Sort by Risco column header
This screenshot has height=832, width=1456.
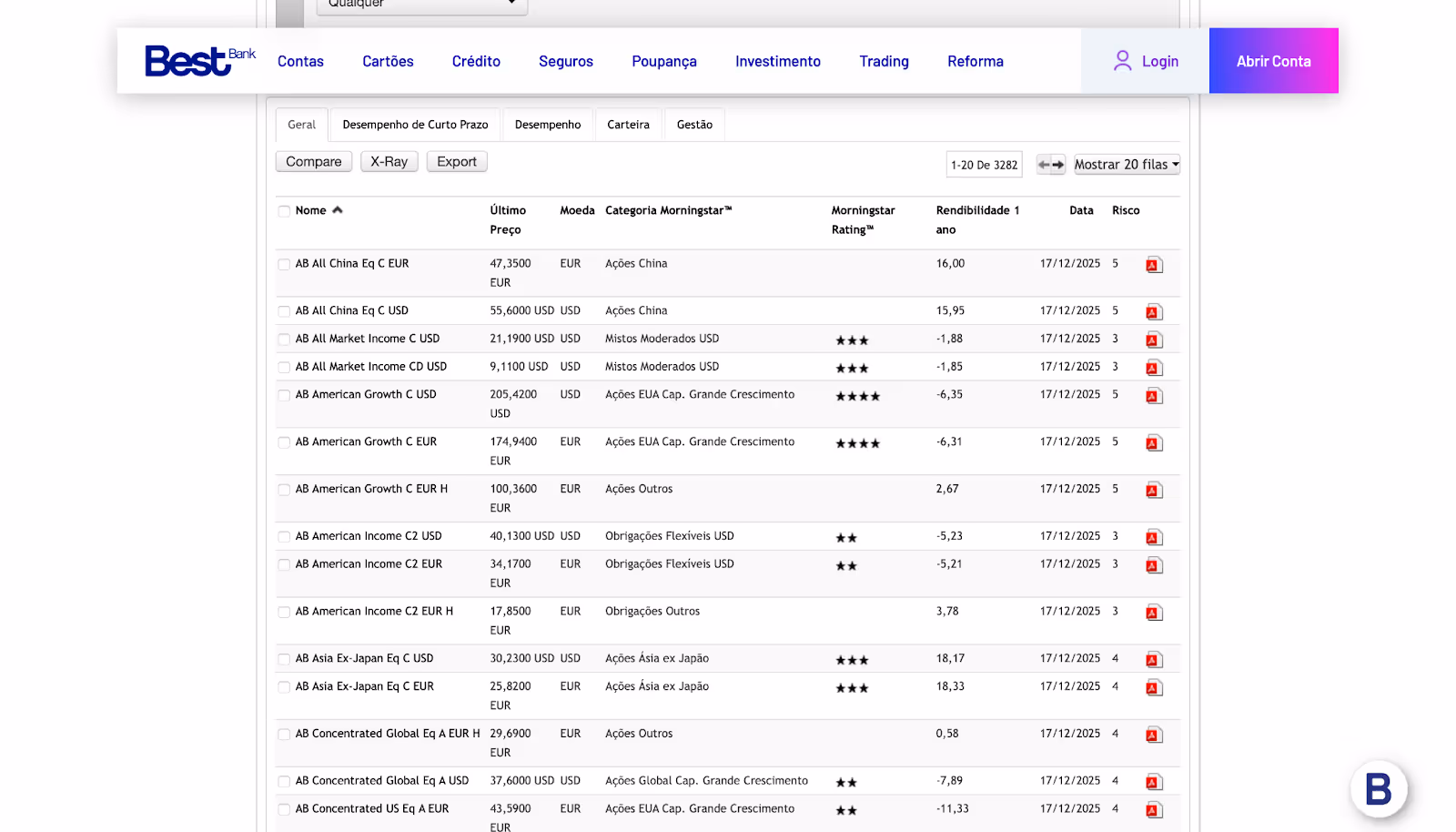[x=1126, y=210]
